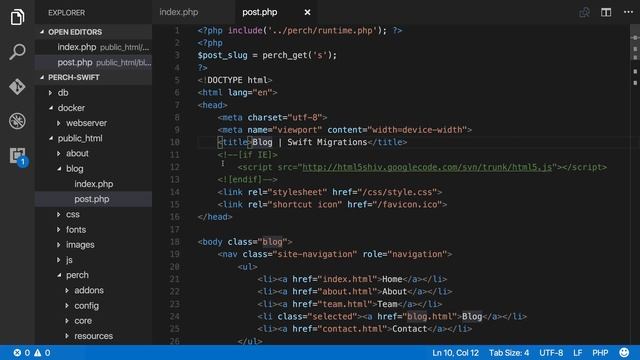Open index.php in Open Editors list
The image size is (640, 360).
(x=94, y=47)
